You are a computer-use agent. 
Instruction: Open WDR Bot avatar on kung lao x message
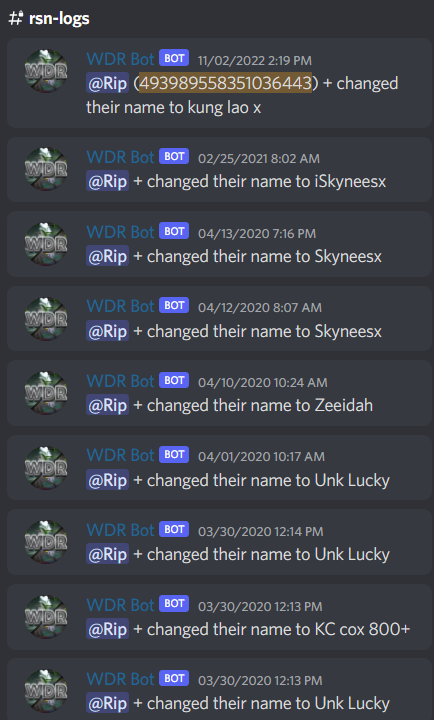click(x=46, y=71)
